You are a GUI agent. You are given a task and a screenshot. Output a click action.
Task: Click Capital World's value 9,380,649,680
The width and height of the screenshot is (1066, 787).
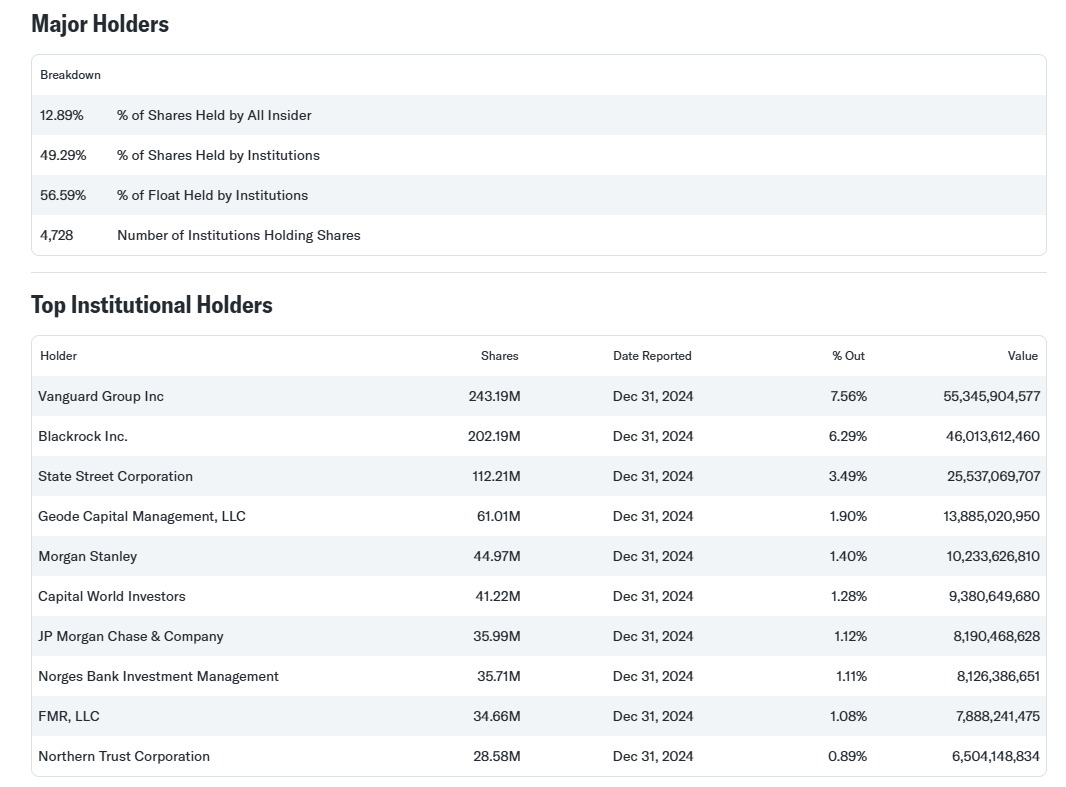click(x=995, y=596)
